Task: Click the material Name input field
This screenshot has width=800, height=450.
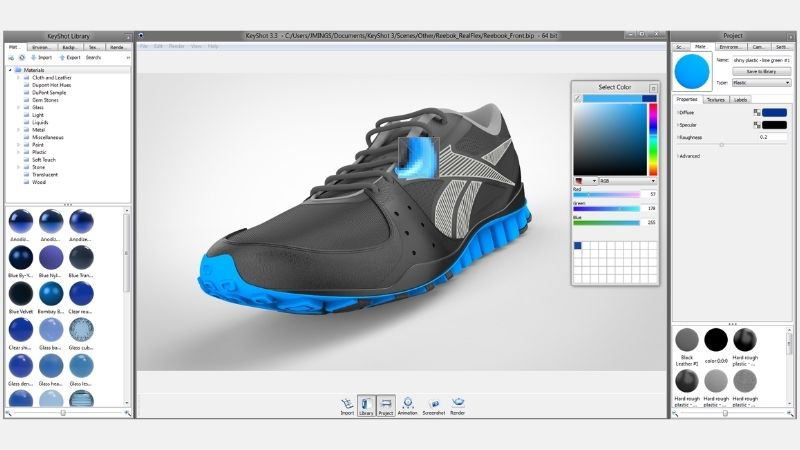Action: [761, 60]
